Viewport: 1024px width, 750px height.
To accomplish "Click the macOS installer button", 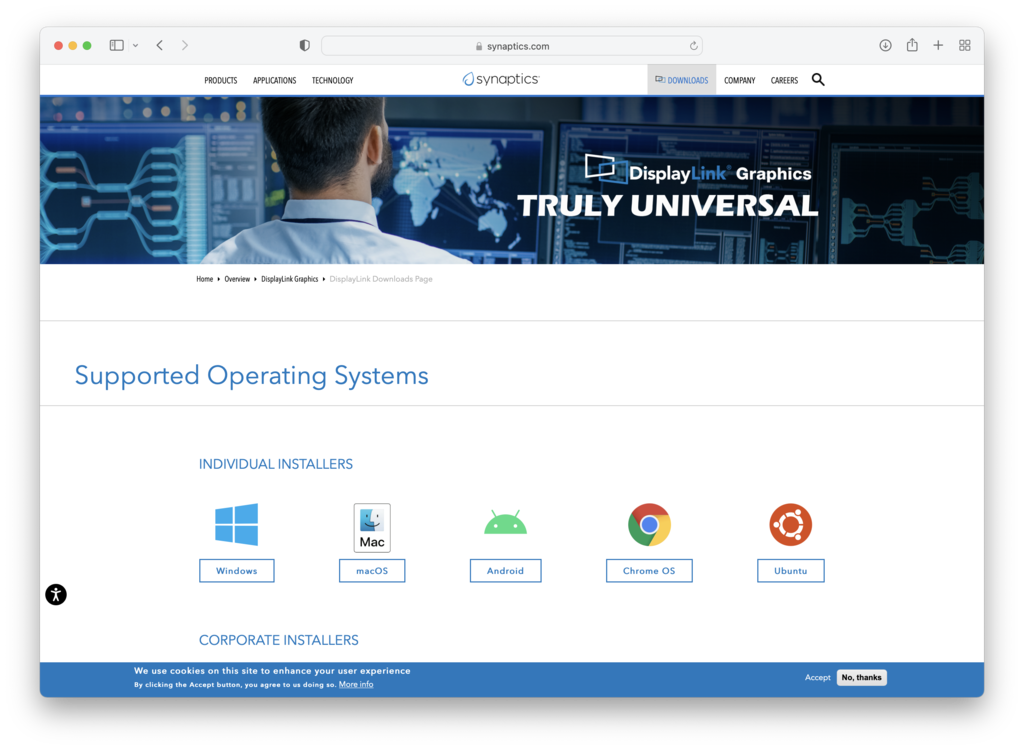I will 372,570.
